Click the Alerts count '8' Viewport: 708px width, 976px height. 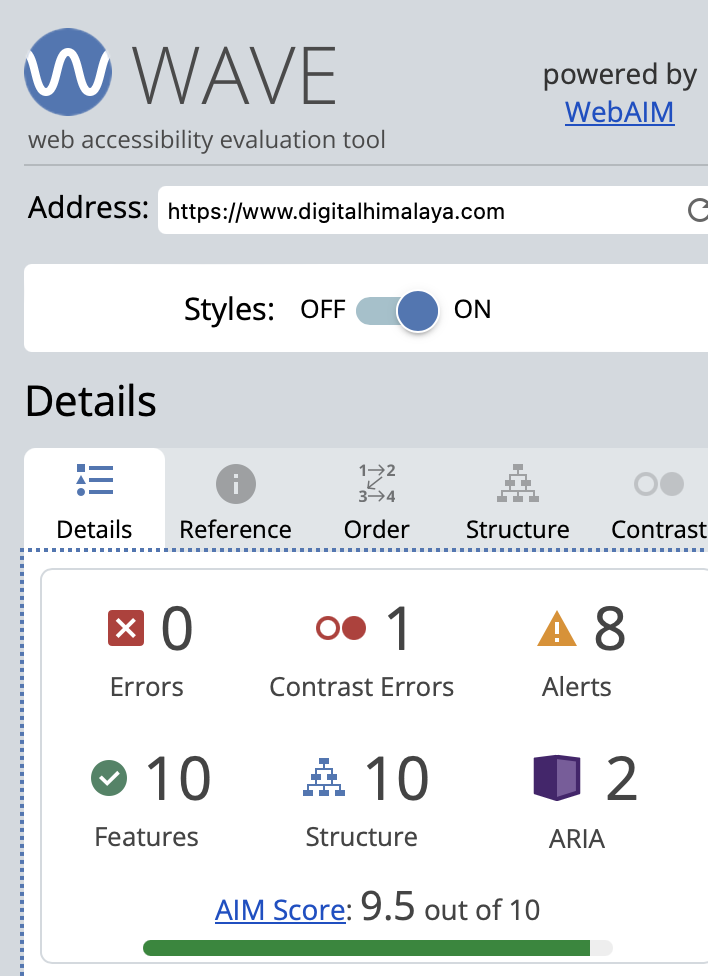tap(610, 629)
